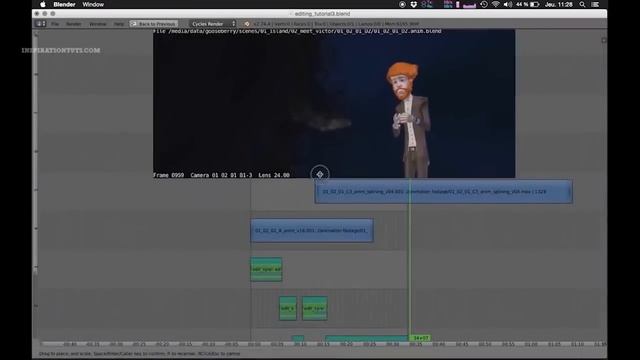Select the long blue spinning animation strip
Viewport: 640px width, 360px height.
tap(443, 191)
